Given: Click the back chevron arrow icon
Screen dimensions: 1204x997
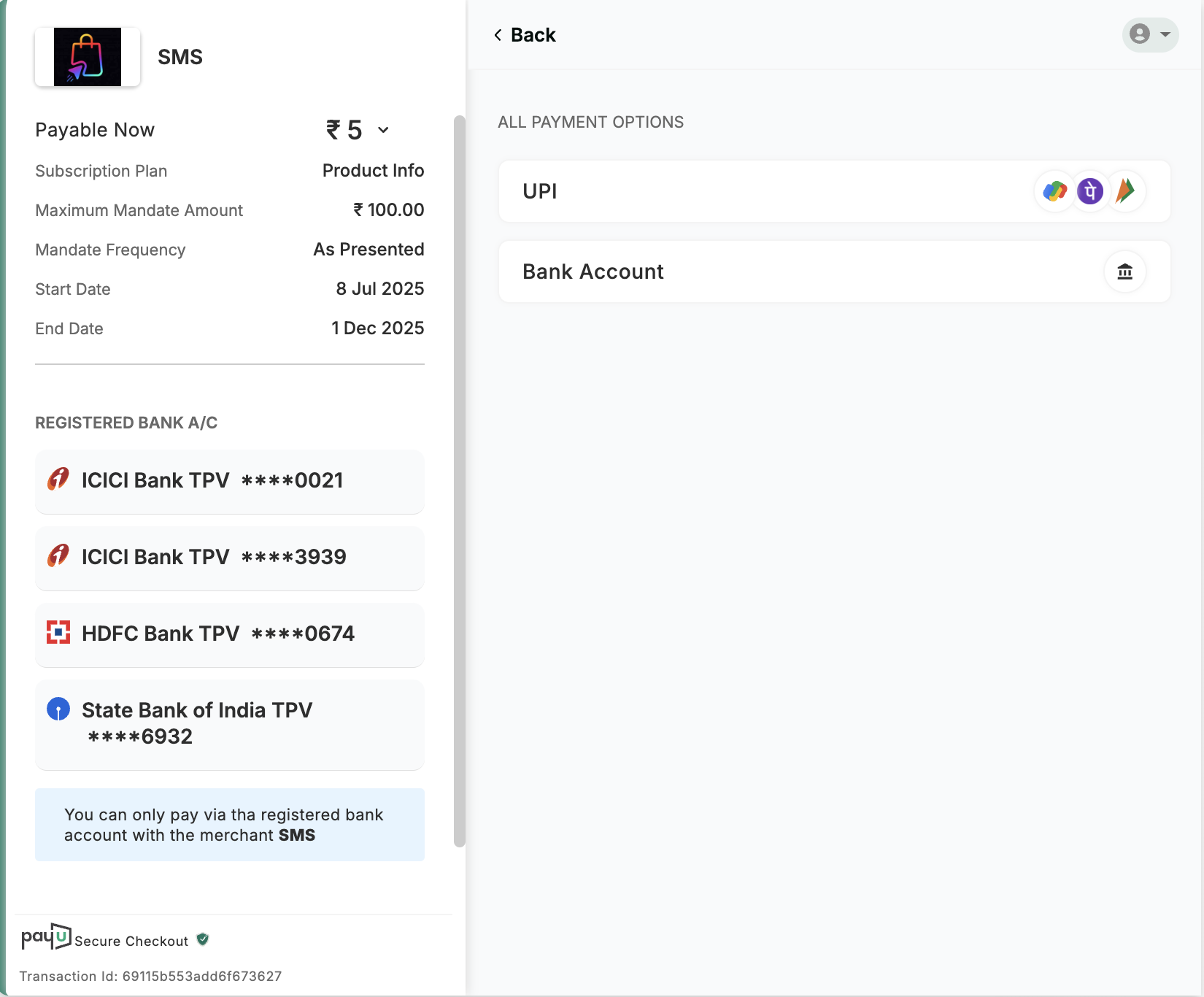Looking at the screenshot, I should tap(498, 35).
